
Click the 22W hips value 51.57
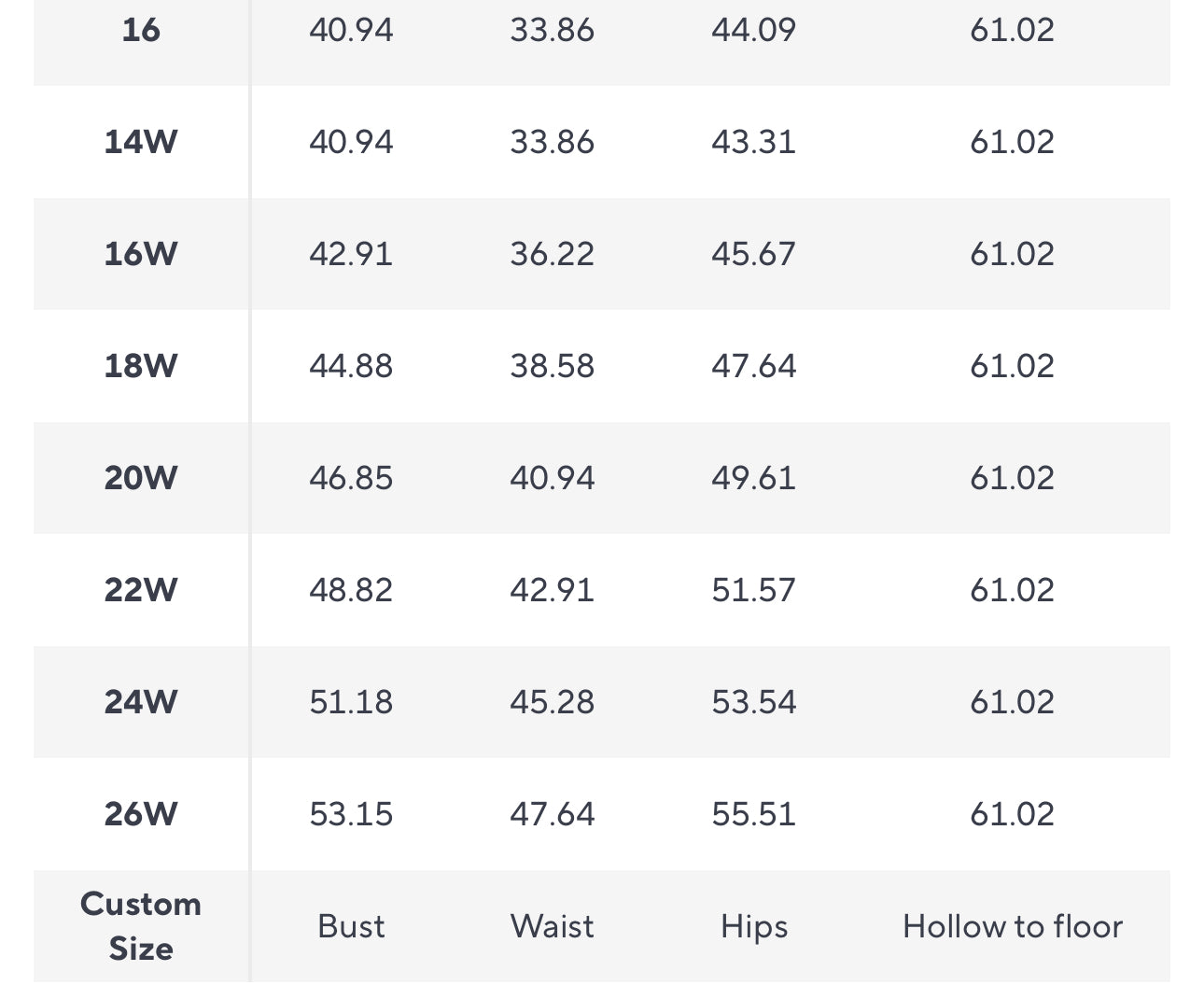point(754,590)
